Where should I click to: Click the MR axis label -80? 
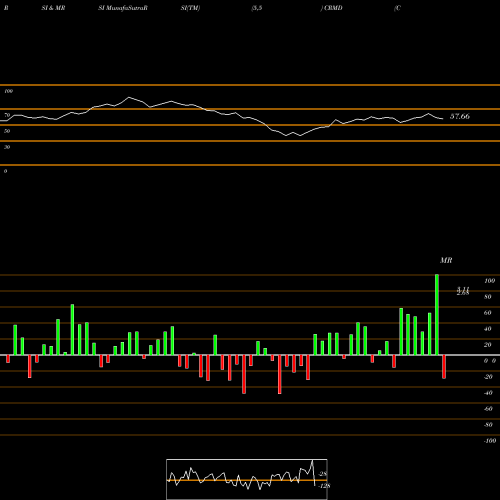point(488,425)
